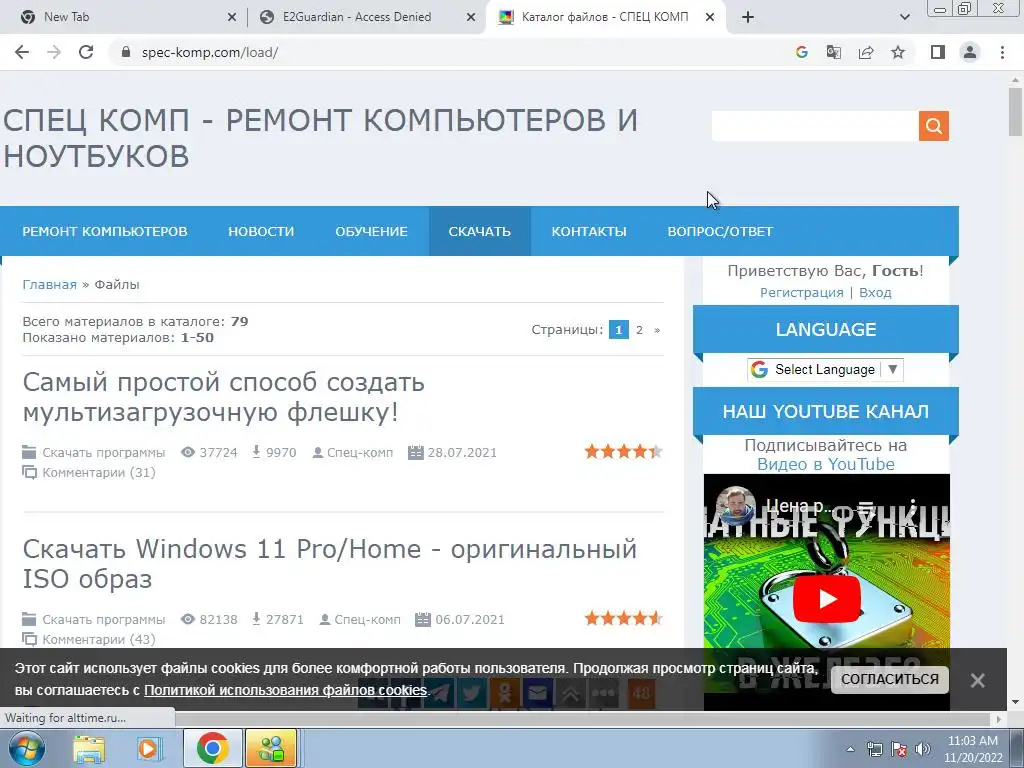
Task: Launch Windows Media Player from the taskbar
Action: (149, 748)
